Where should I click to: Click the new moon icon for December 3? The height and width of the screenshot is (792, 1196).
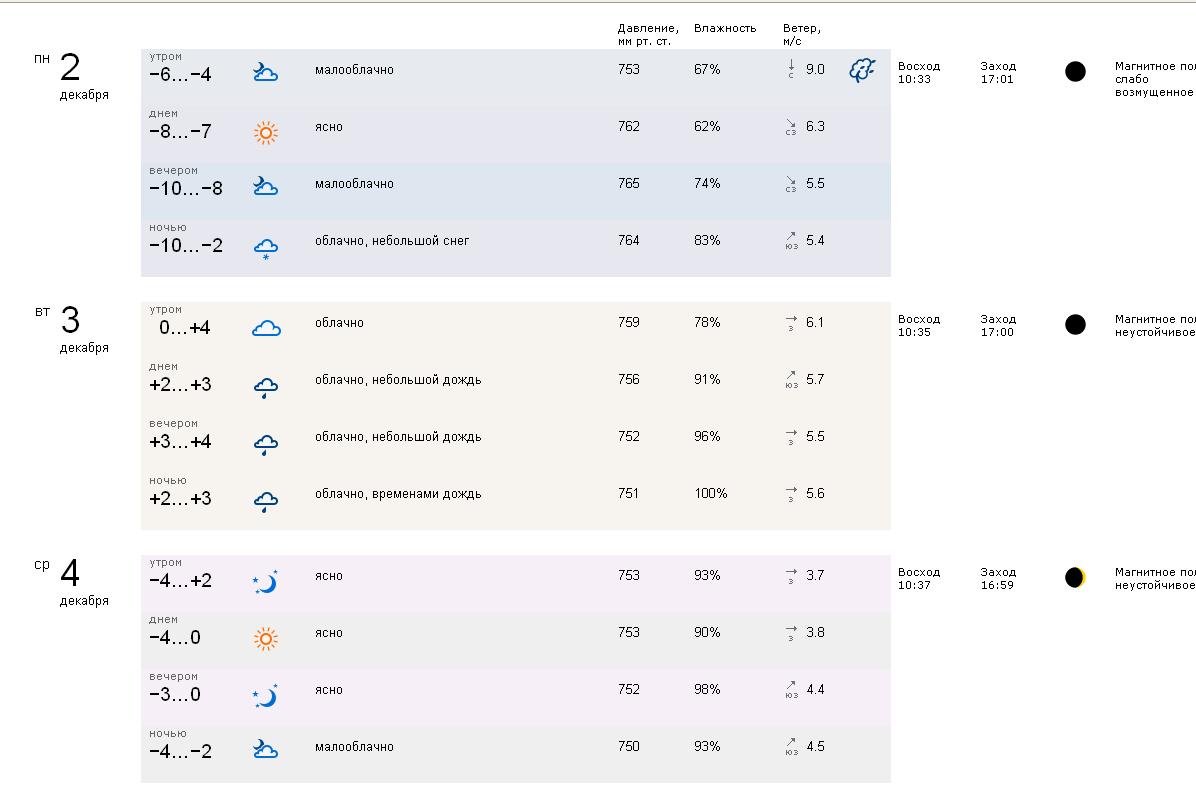(x=1075, y=324)
